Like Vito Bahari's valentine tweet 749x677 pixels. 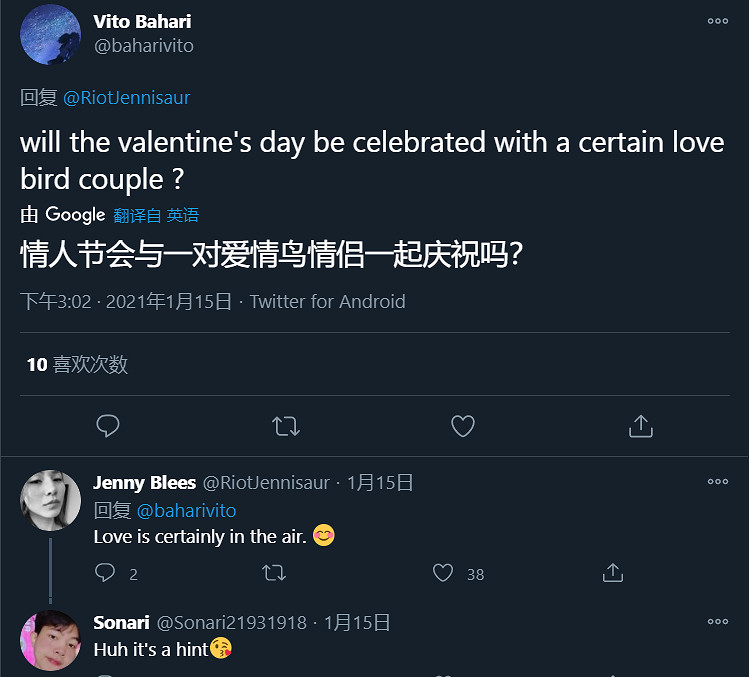(462, 427)
